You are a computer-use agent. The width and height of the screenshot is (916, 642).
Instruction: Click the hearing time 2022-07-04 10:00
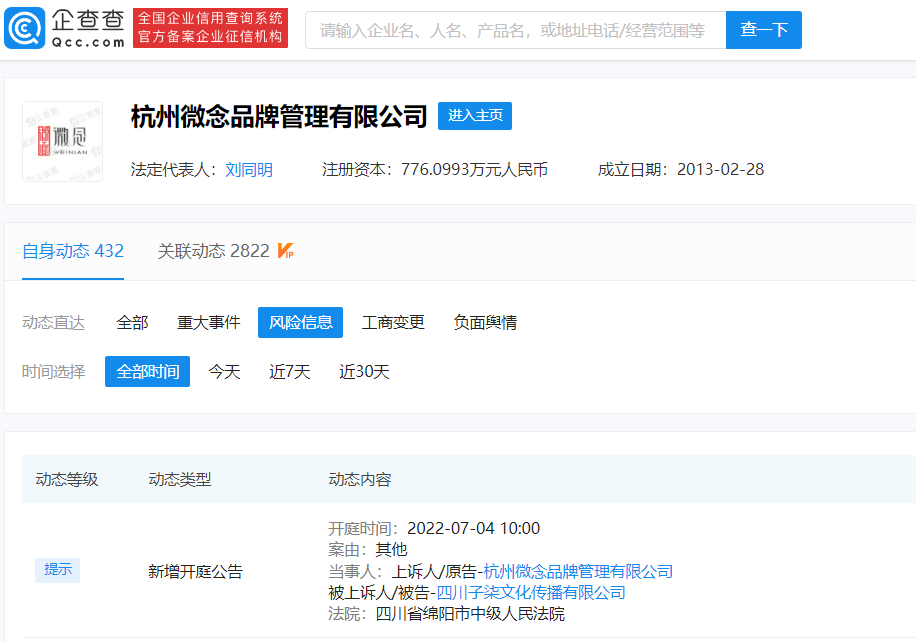[473, 528]
